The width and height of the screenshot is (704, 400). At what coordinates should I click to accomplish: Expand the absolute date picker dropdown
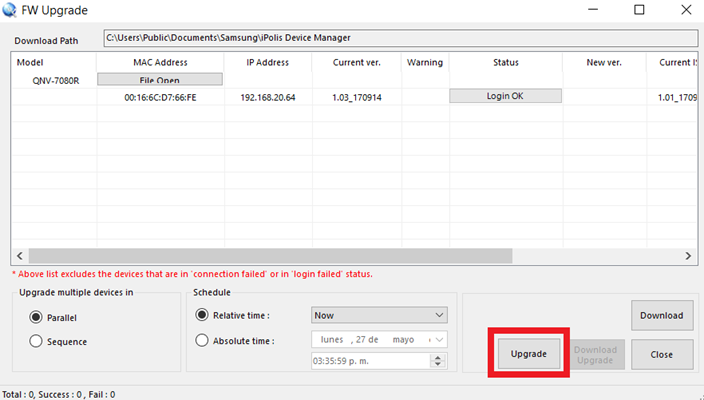439,340
